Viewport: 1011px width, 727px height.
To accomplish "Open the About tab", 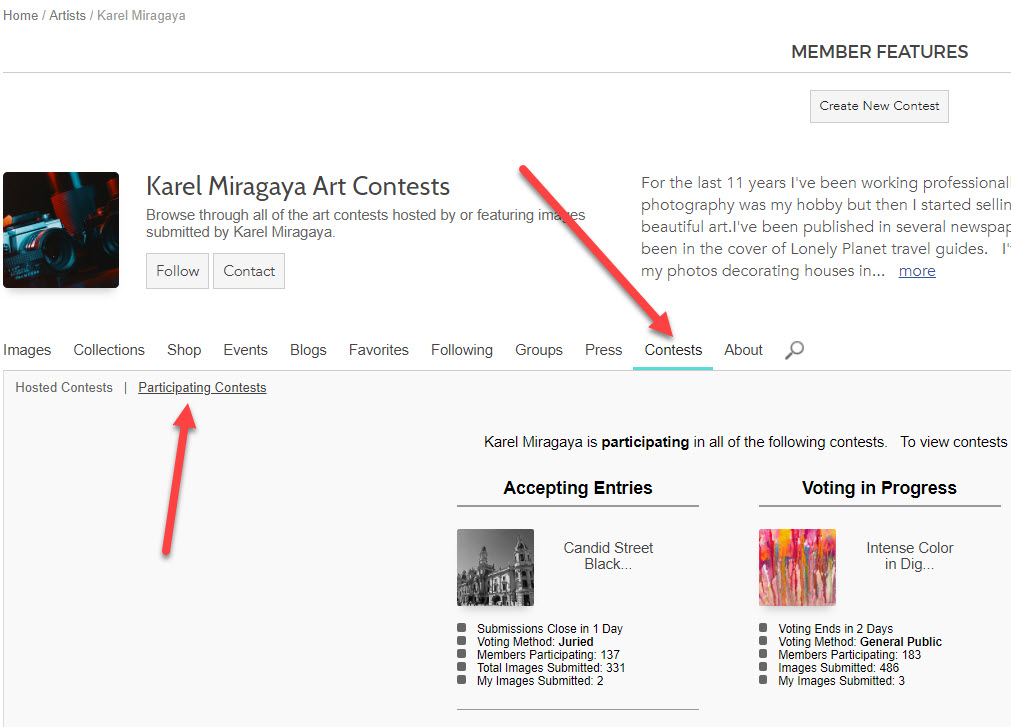I will click(x=743, y=350).
